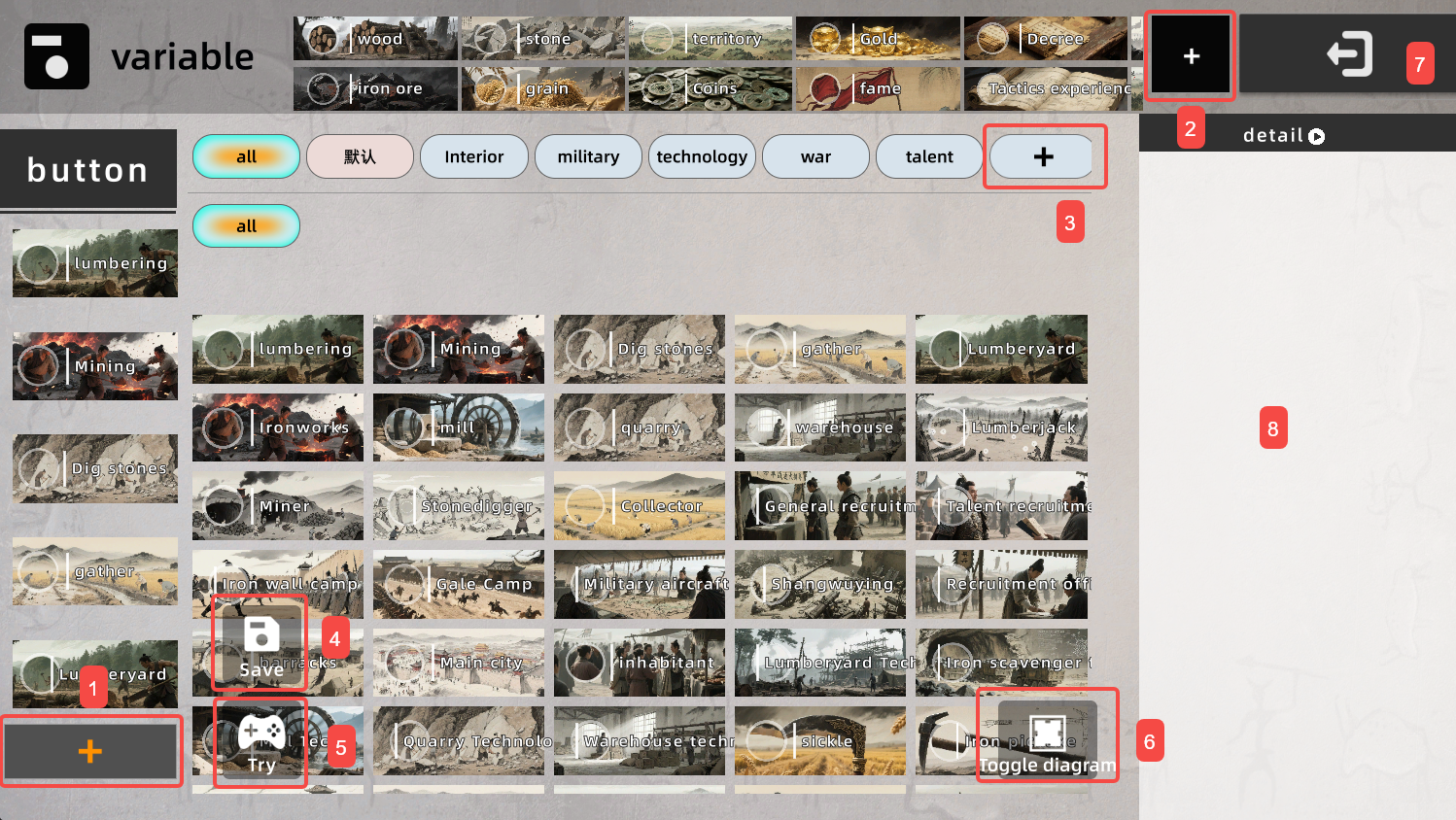Add a new category tab with plus

pos(1043,156)
